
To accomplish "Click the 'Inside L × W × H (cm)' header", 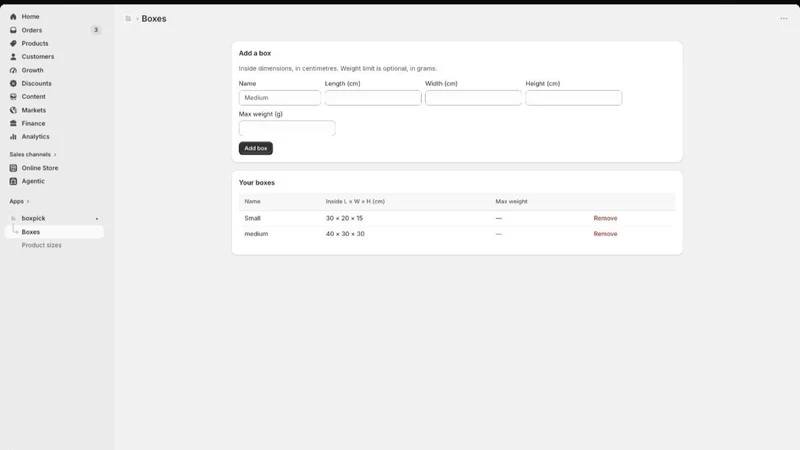I will pyautogui.click(x=355, y=202).
